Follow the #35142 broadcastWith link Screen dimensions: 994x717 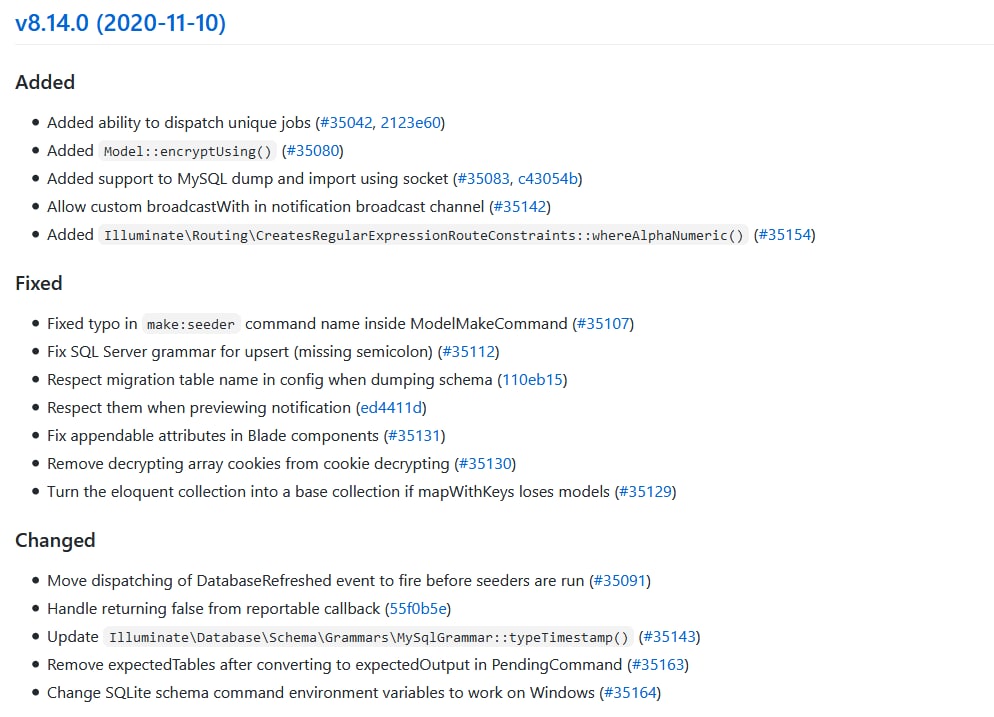coord(520,207)
